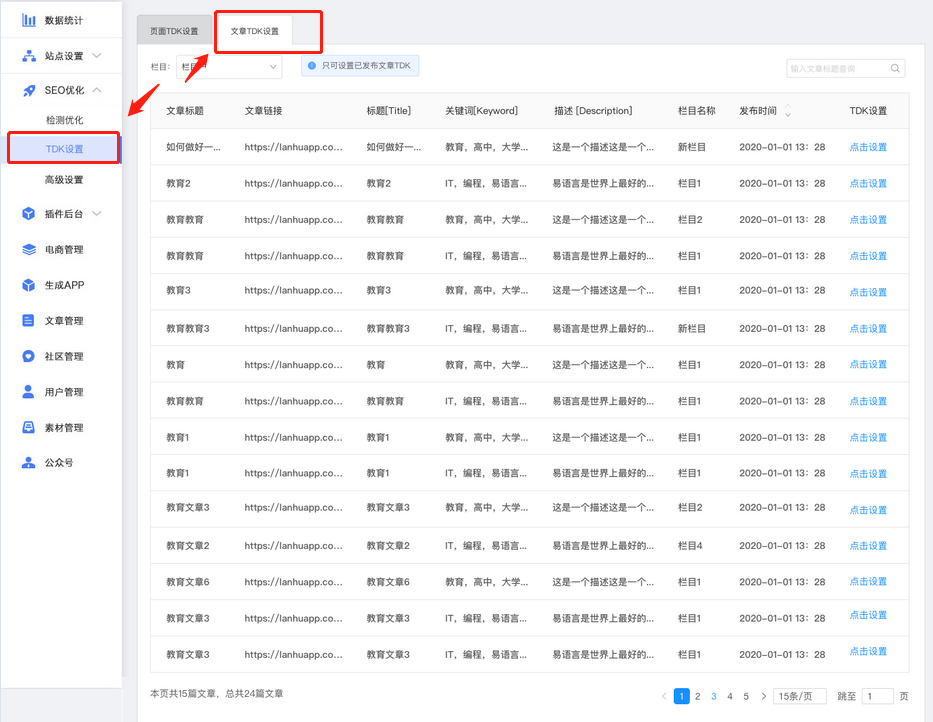Screen dimensions: 933x722
Task: Open the 栏目 dropdown selector
Action: pyautogui.click(x=229, y=67)
